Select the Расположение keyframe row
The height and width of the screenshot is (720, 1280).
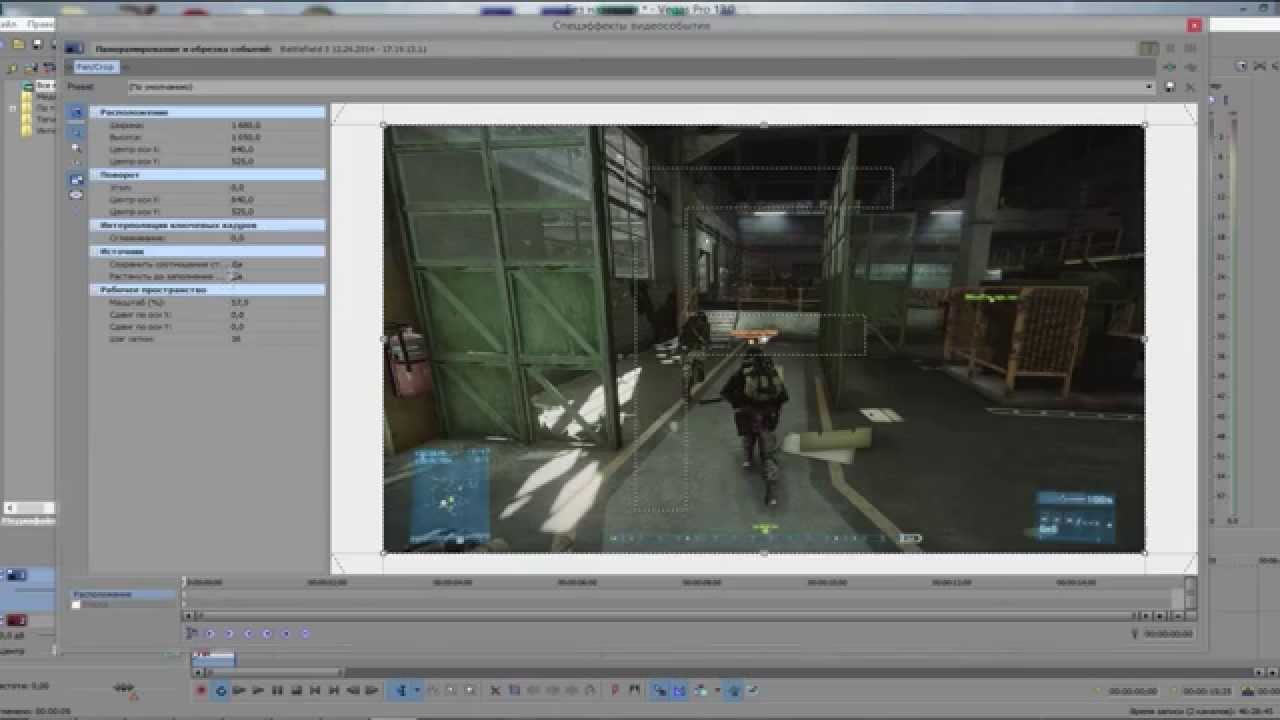pyautogui.click(x=122, y=594)
